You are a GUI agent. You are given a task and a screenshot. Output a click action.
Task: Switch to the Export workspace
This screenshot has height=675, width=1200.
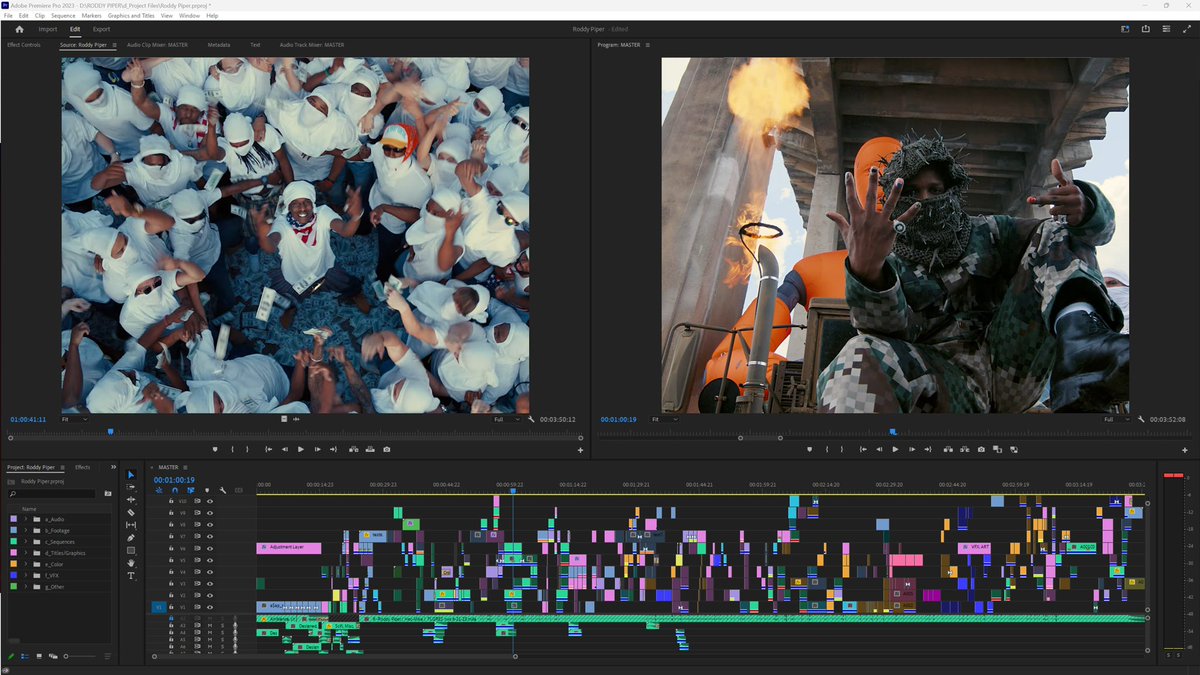click(101, 28)
